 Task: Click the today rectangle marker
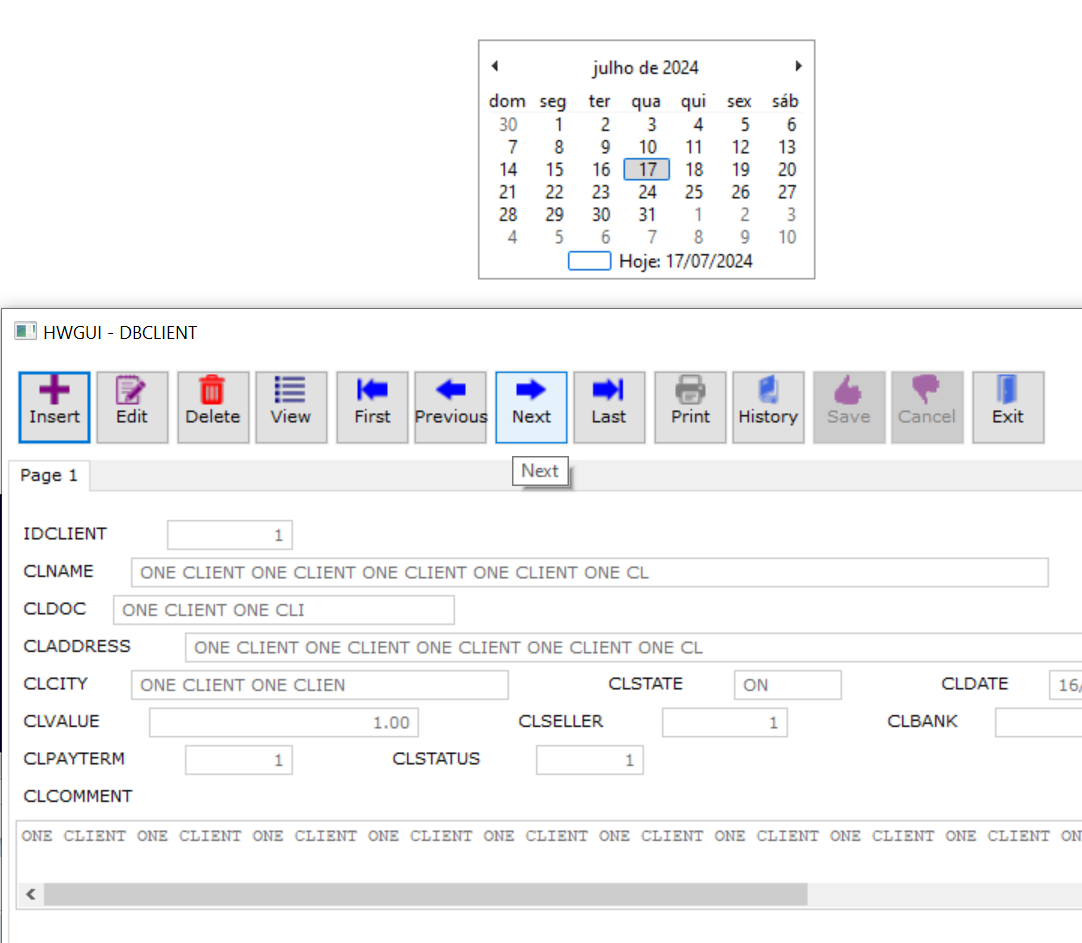589,261
